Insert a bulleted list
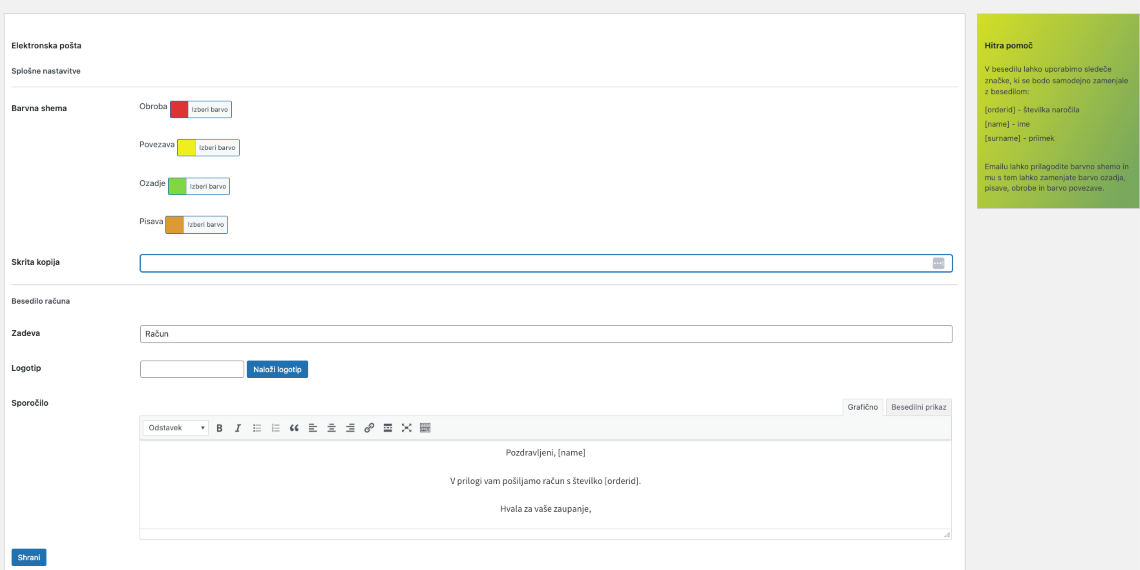This screenshot has height=570, width=1140. coord(257,428)
